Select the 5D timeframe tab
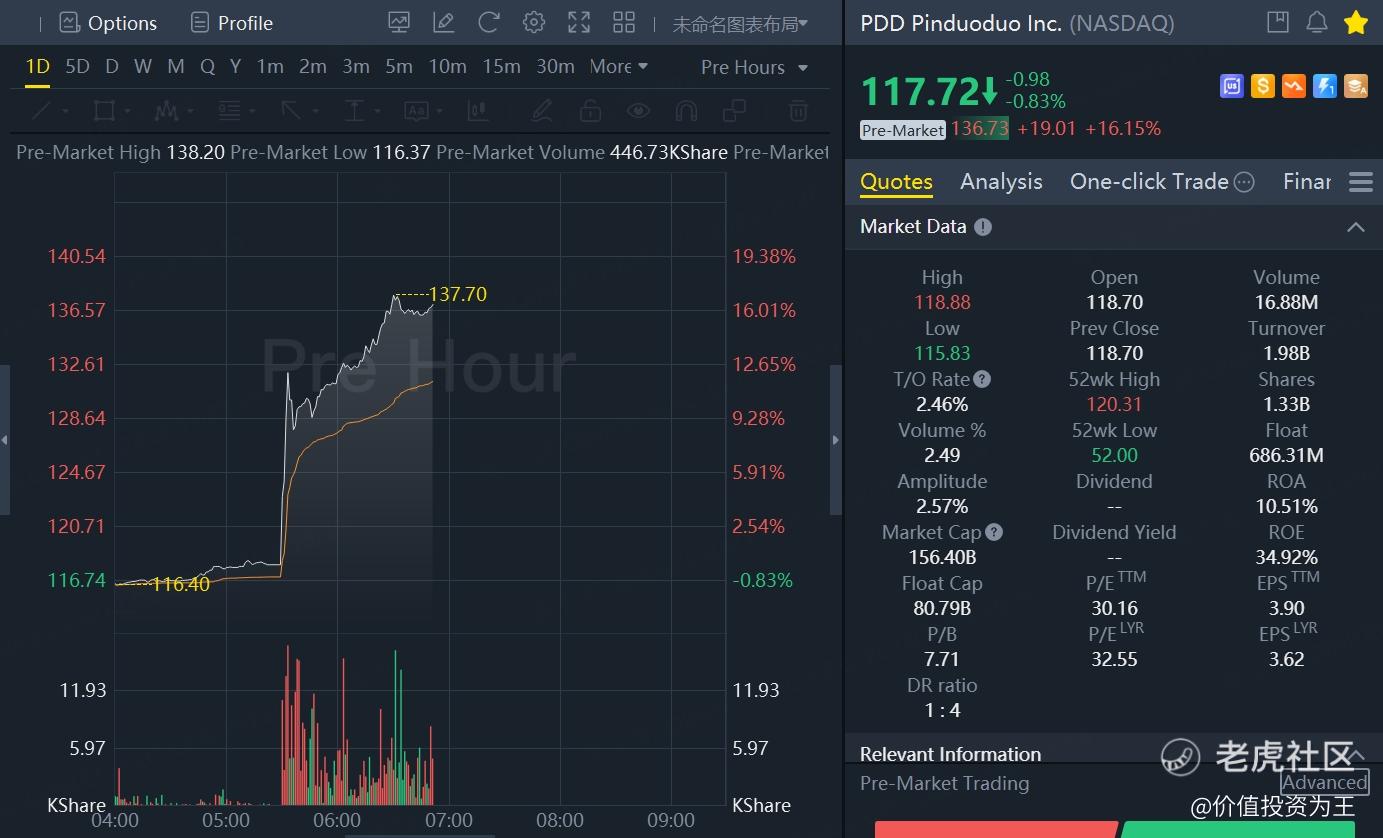1383x838 pixels. pyautogui.click(x=77, y=66)
